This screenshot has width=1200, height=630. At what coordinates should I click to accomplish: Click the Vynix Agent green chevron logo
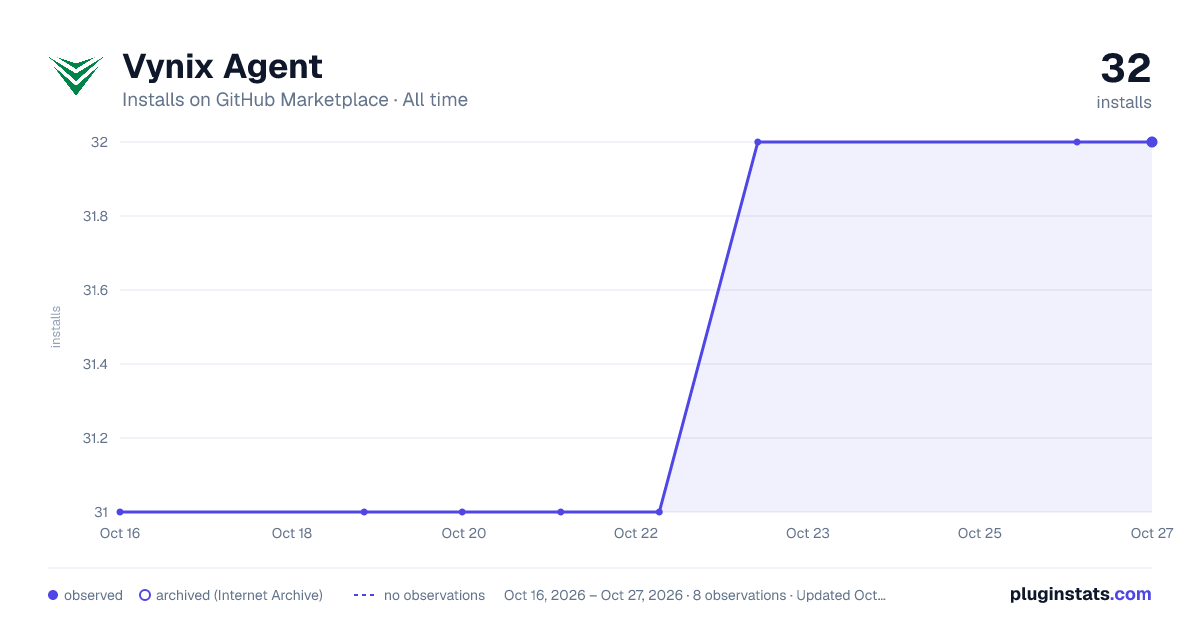[76, 75]
